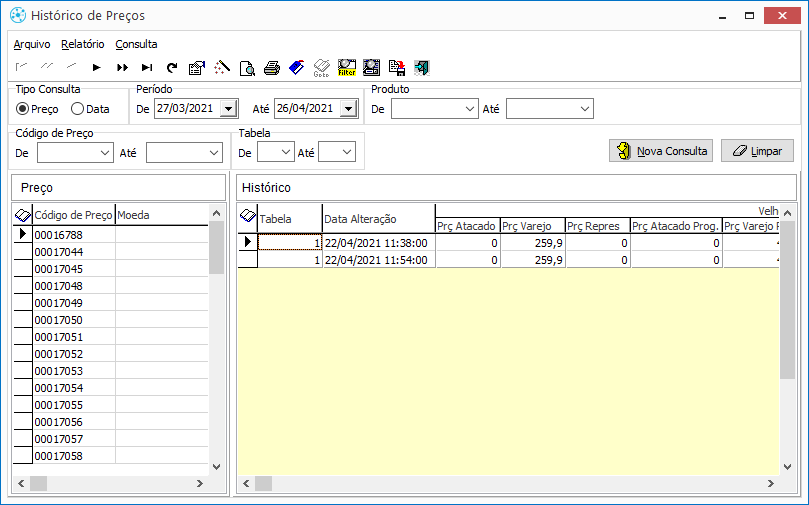Expand the Código de Preço Até dropdown
Screen dimensions: 809x505
point(214,153)
